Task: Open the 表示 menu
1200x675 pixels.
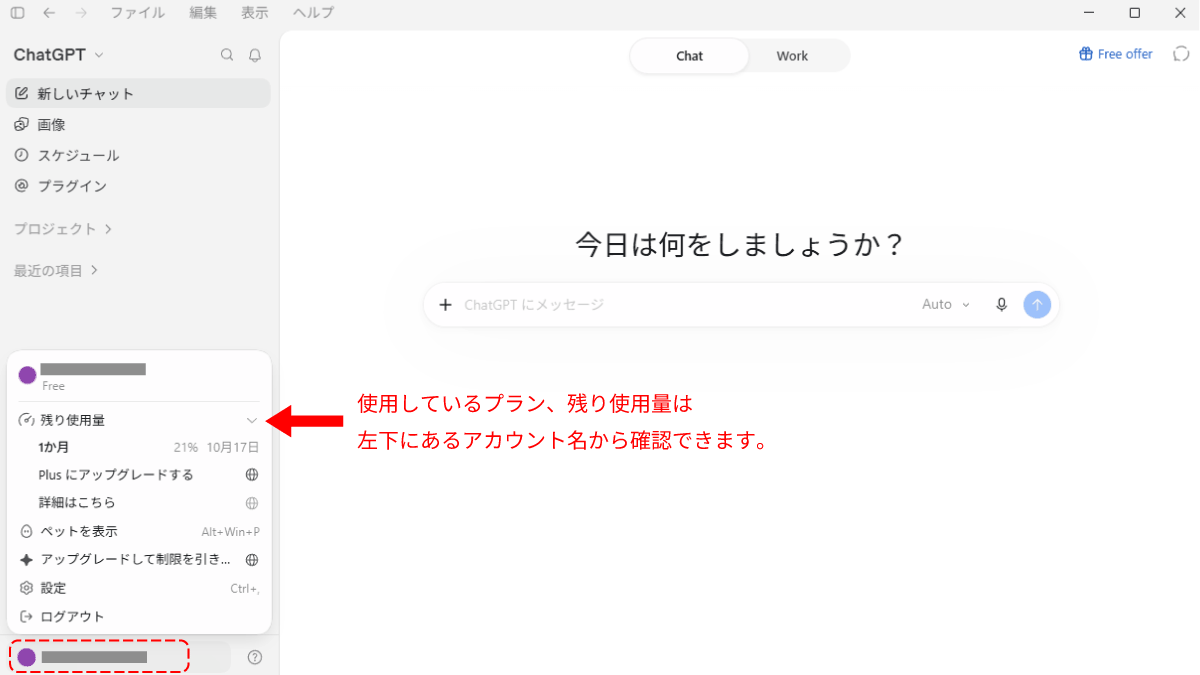Action: tap(255, 13)
